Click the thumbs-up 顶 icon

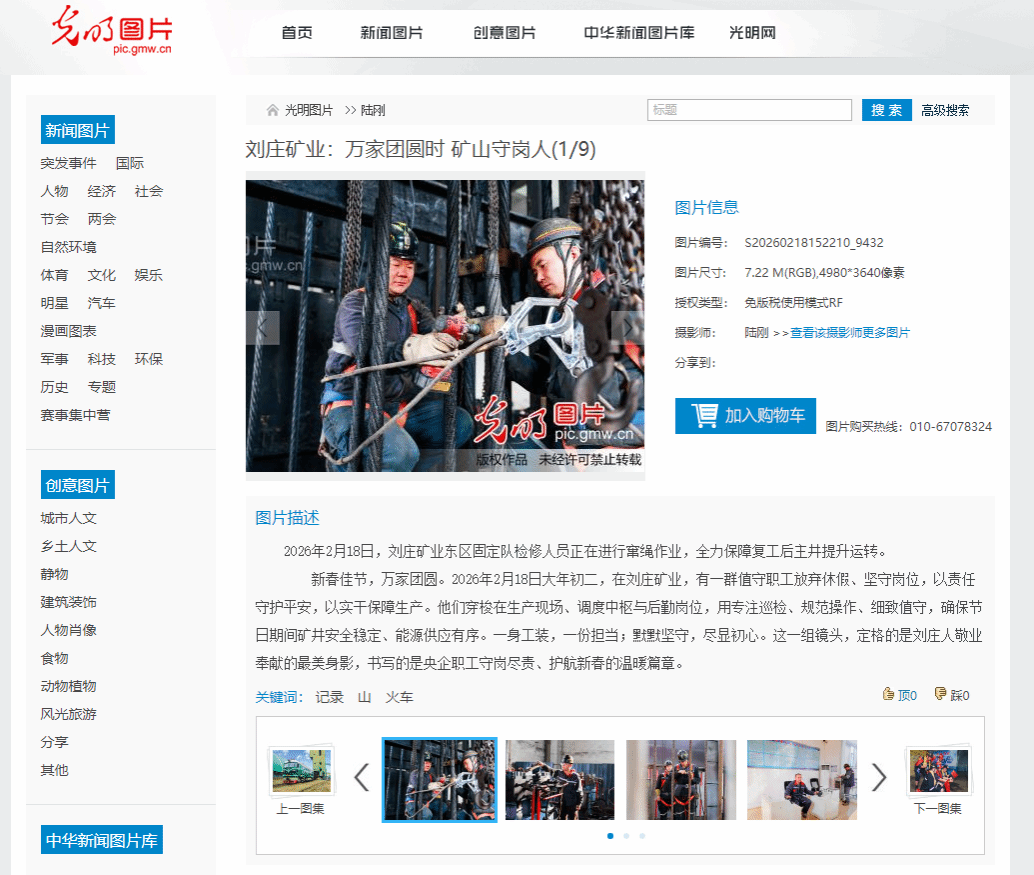(888, 694)
